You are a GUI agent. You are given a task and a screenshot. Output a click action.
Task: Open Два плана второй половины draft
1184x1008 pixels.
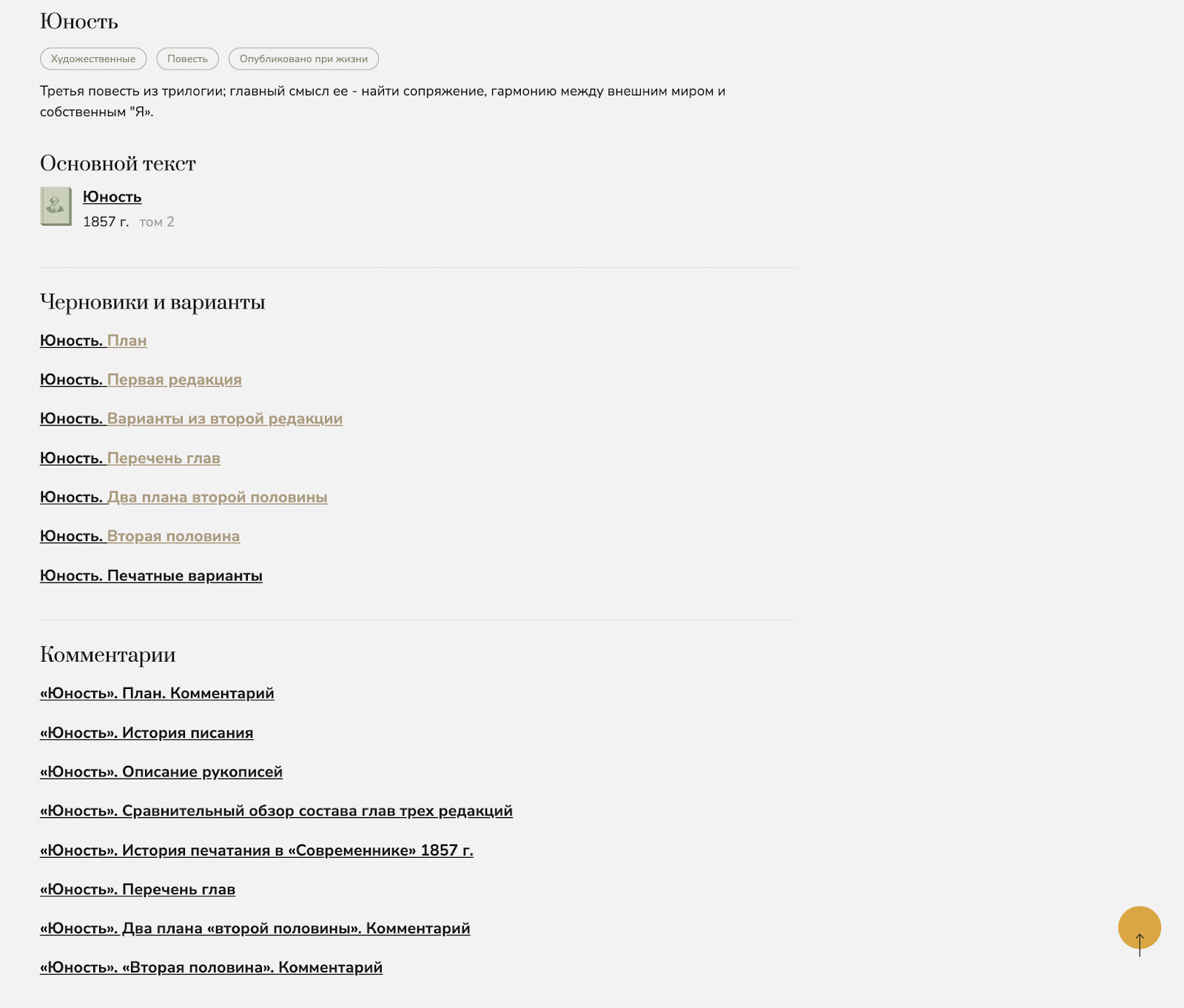coord(184,497)
